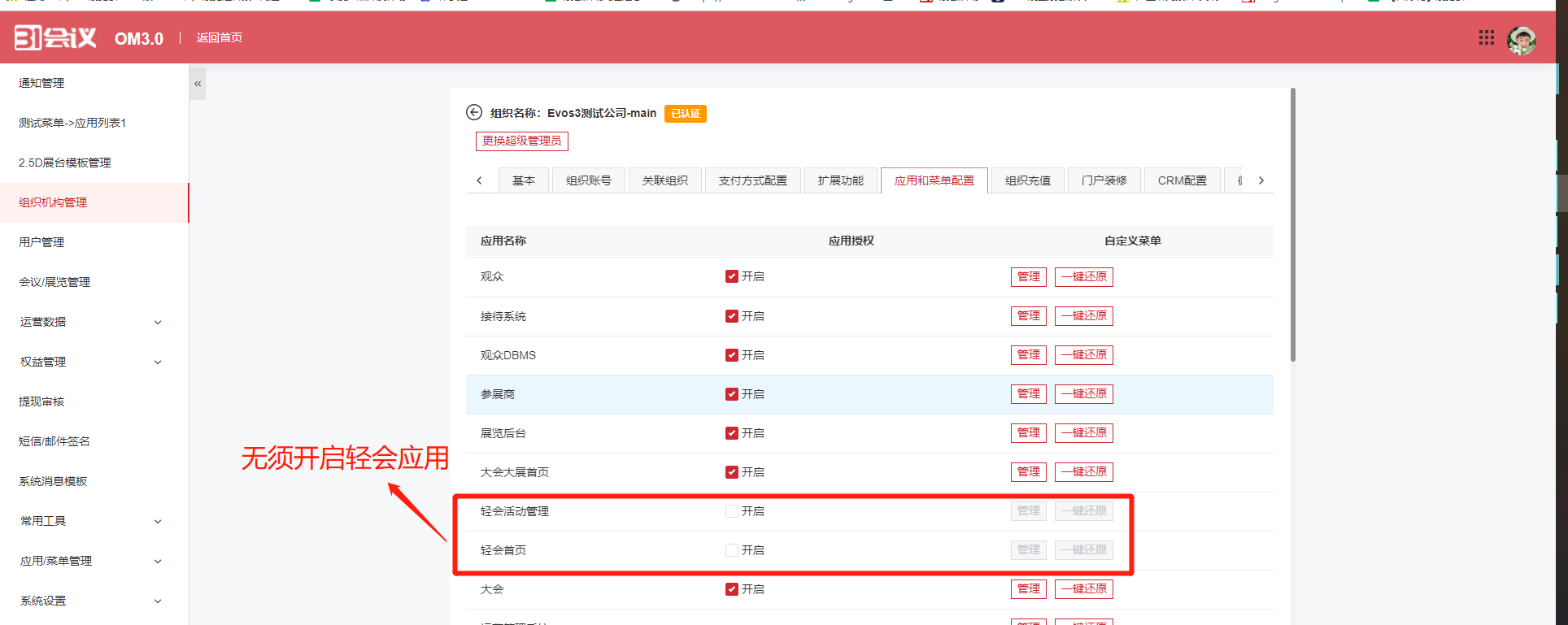This screenshot has height=625, width=1568.
Task: Open the 支付方式配置 tab
Action: 753,180
